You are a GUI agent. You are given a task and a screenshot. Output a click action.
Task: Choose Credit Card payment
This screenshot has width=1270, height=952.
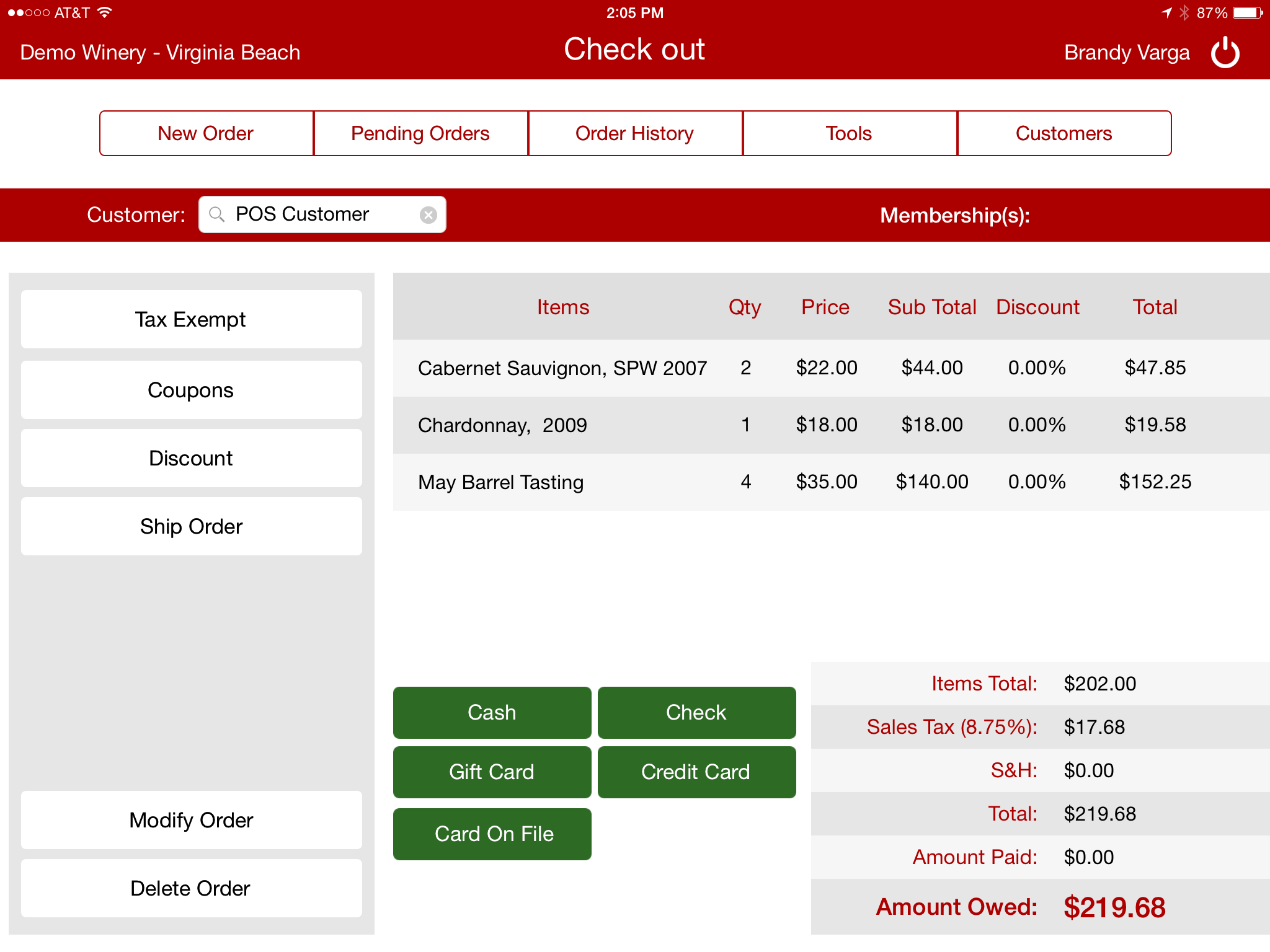point(696,772)
